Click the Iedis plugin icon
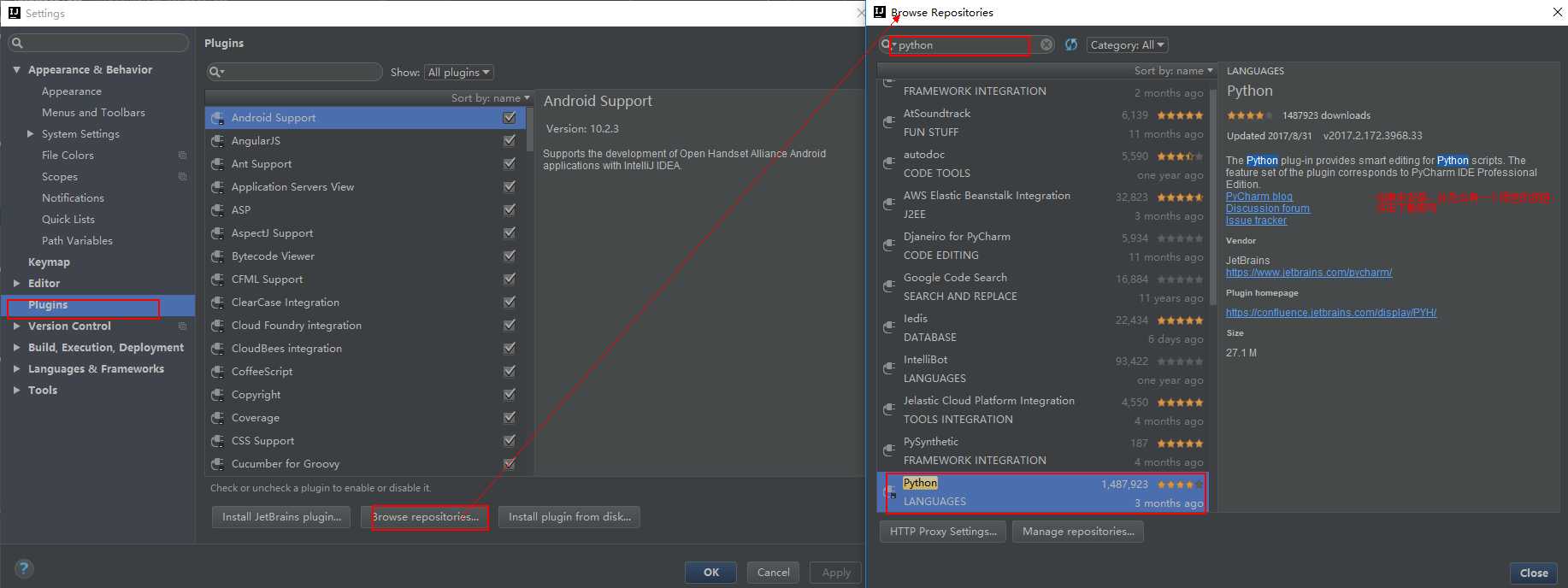Image resolution: width=1568 pixels, height=588 pixels. 889,328
